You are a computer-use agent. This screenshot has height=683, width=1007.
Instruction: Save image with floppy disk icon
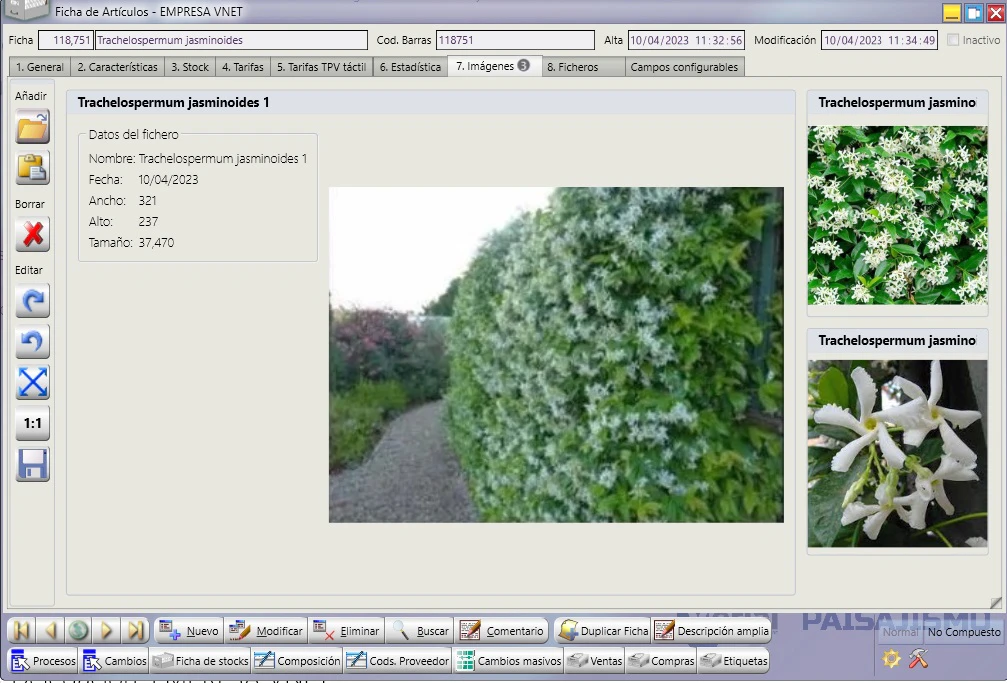[32, 465]
